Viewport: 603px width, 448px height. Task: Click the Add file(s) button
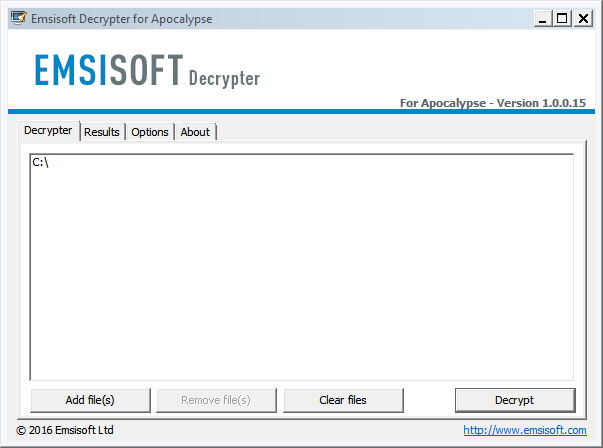90,400
